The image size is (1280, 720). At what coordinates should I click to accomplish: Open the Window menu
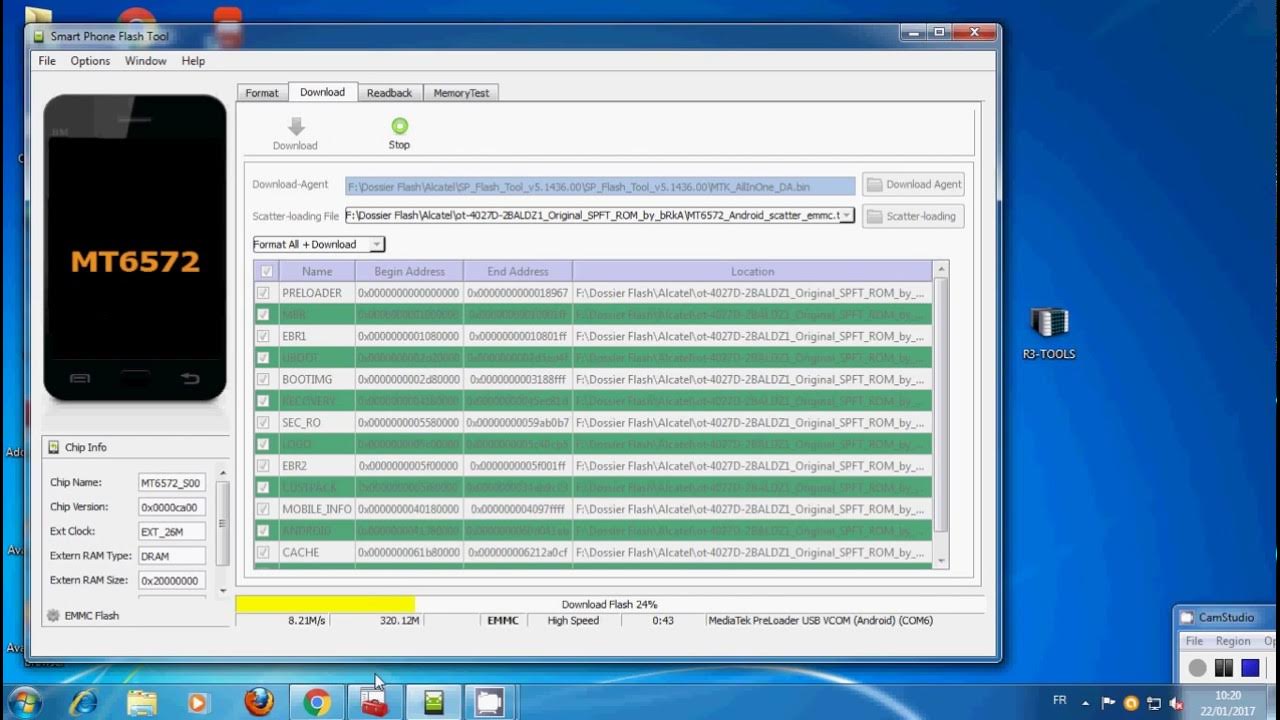pyautogui.click(x=145, y=61)
